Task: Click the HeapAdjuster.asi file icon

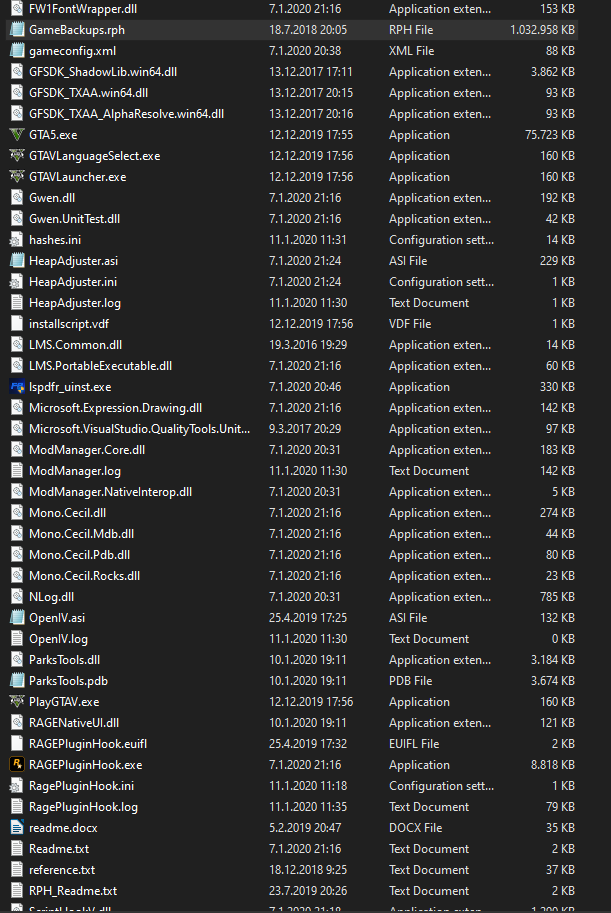Action: [x=17, y=260]
